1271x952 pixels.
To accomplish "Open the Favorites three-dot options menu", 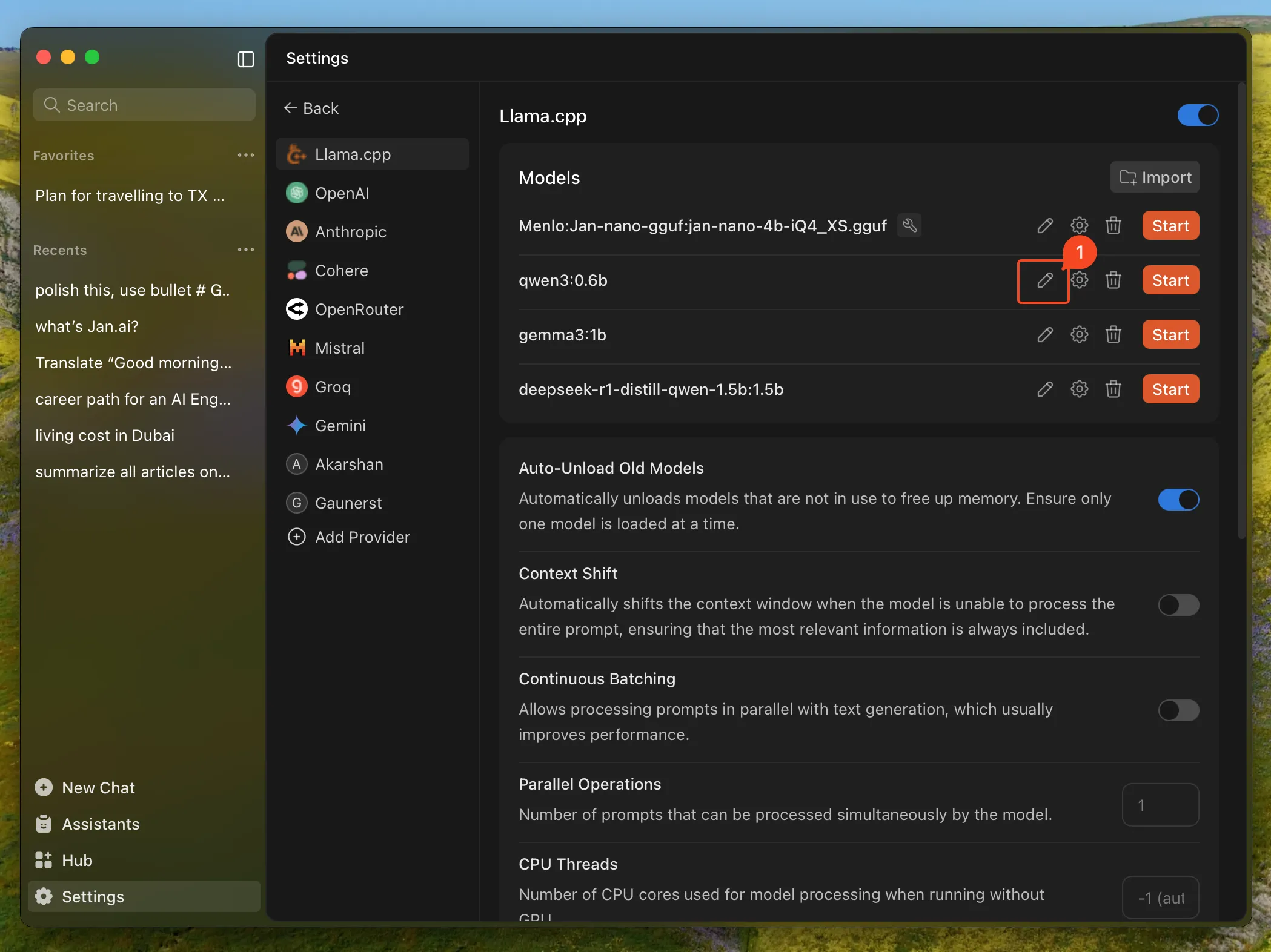I will tap(245, 156).
